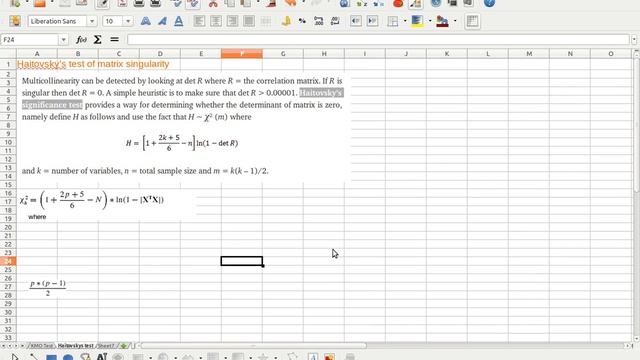Add a new sheet with the plus tab
The height and width of the screenshot is (360, 640).
(x=124, y=346)
